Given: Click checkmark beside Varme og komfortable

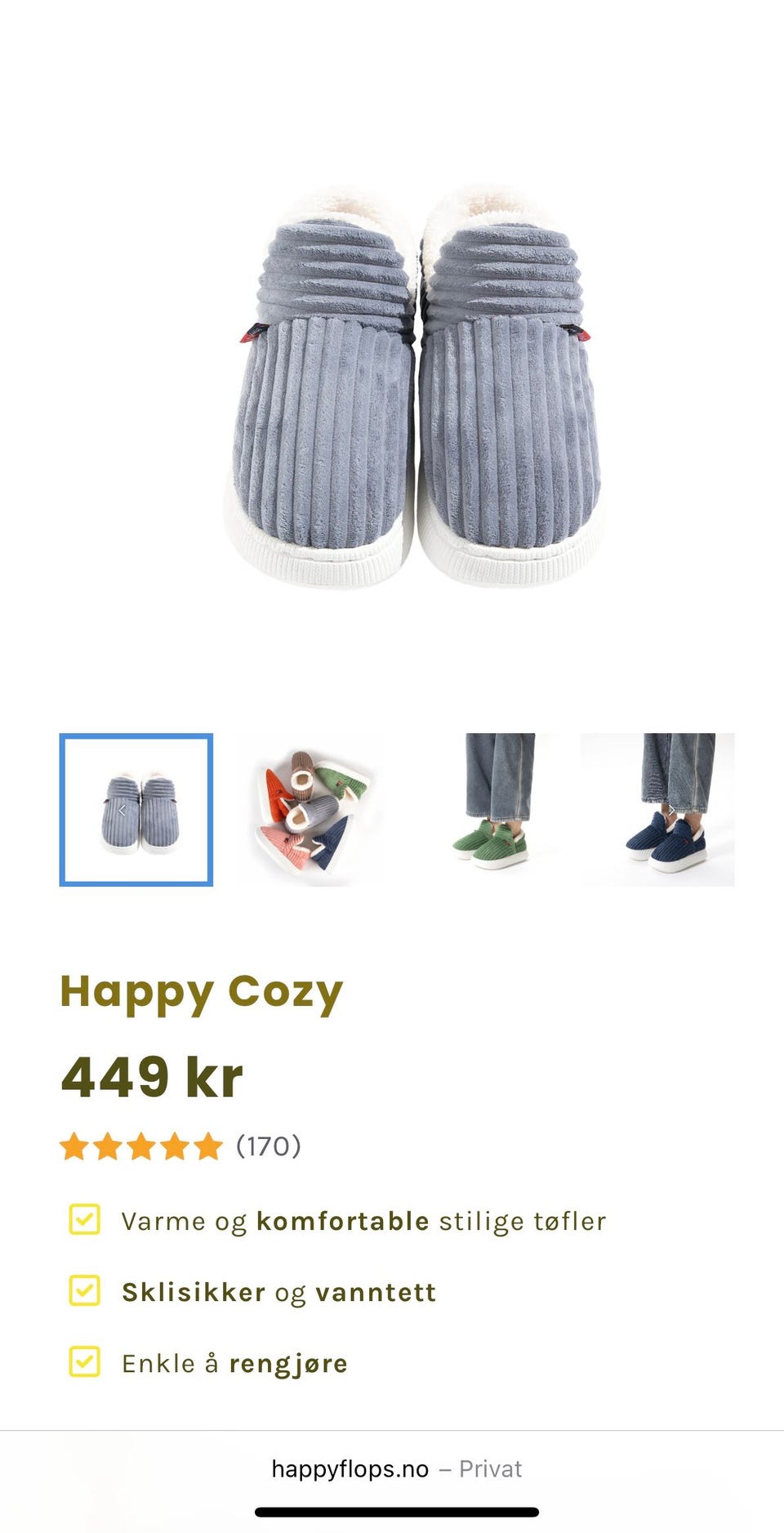Looking at the screenshot, I should click(85, 1219).
